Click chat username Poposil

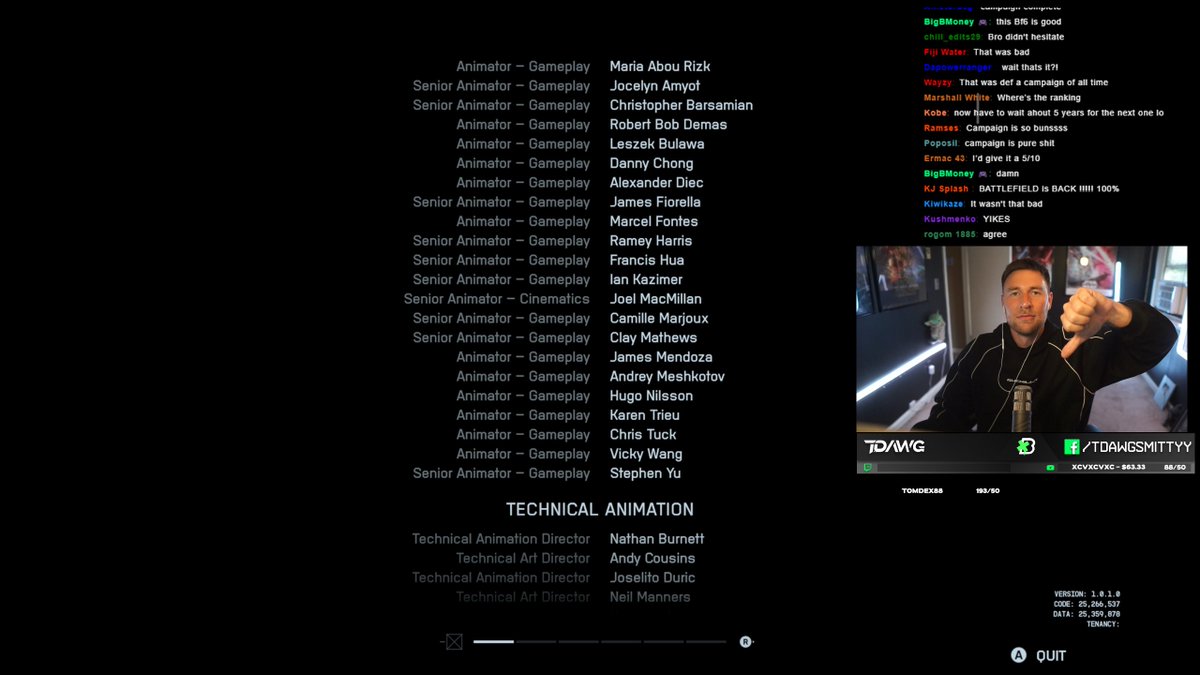(x=940, y=143)
